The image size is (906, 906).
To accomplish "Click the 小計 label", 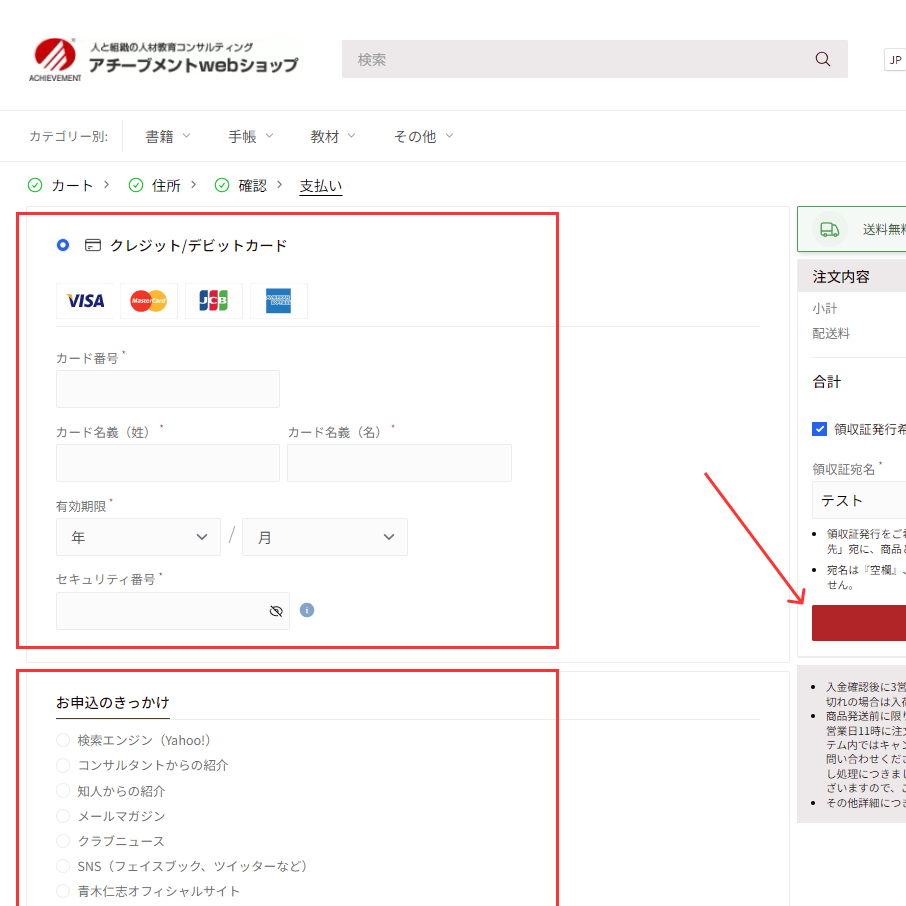I will (825, 309).
